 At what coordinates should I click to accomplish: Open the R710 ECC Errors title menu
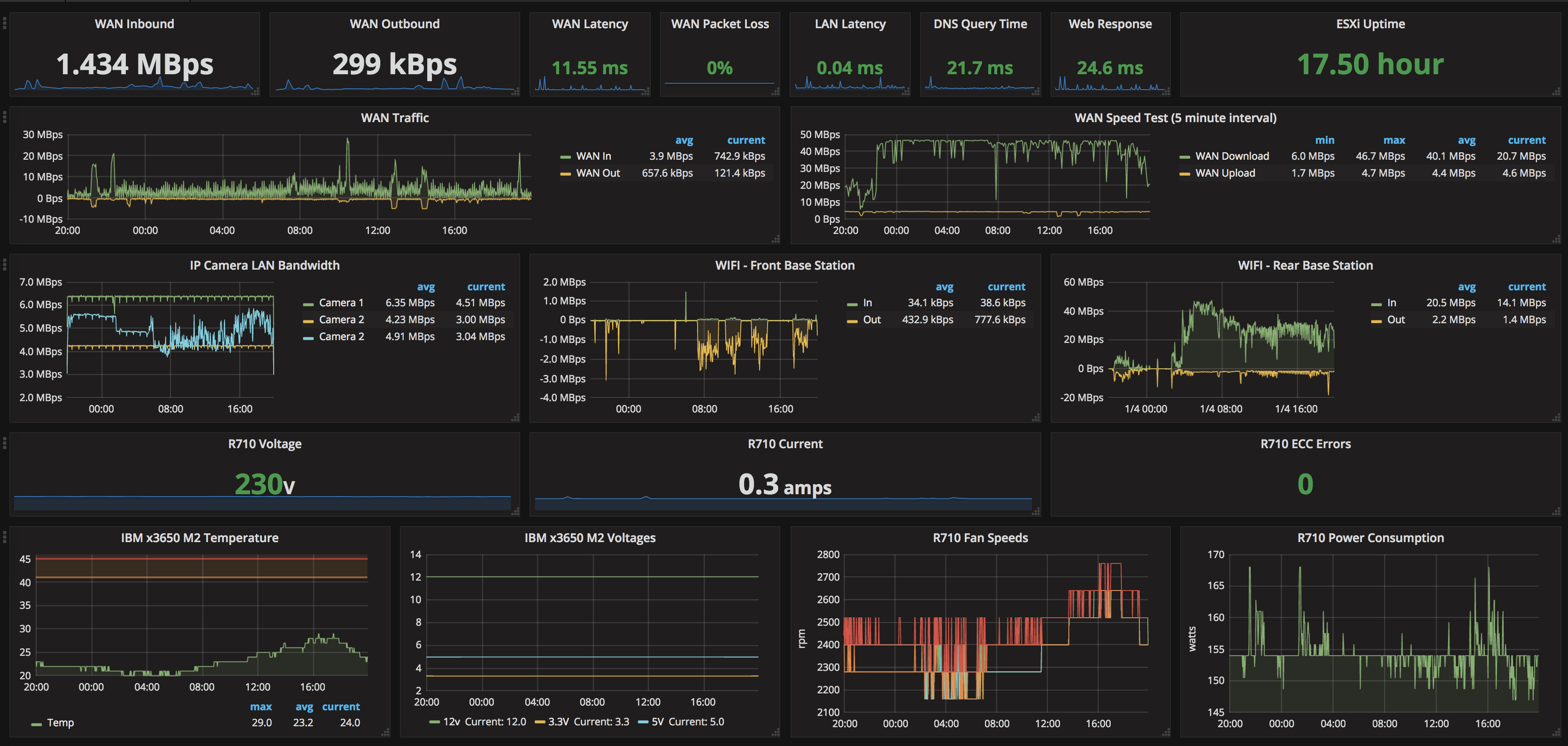click(1305, 444)
